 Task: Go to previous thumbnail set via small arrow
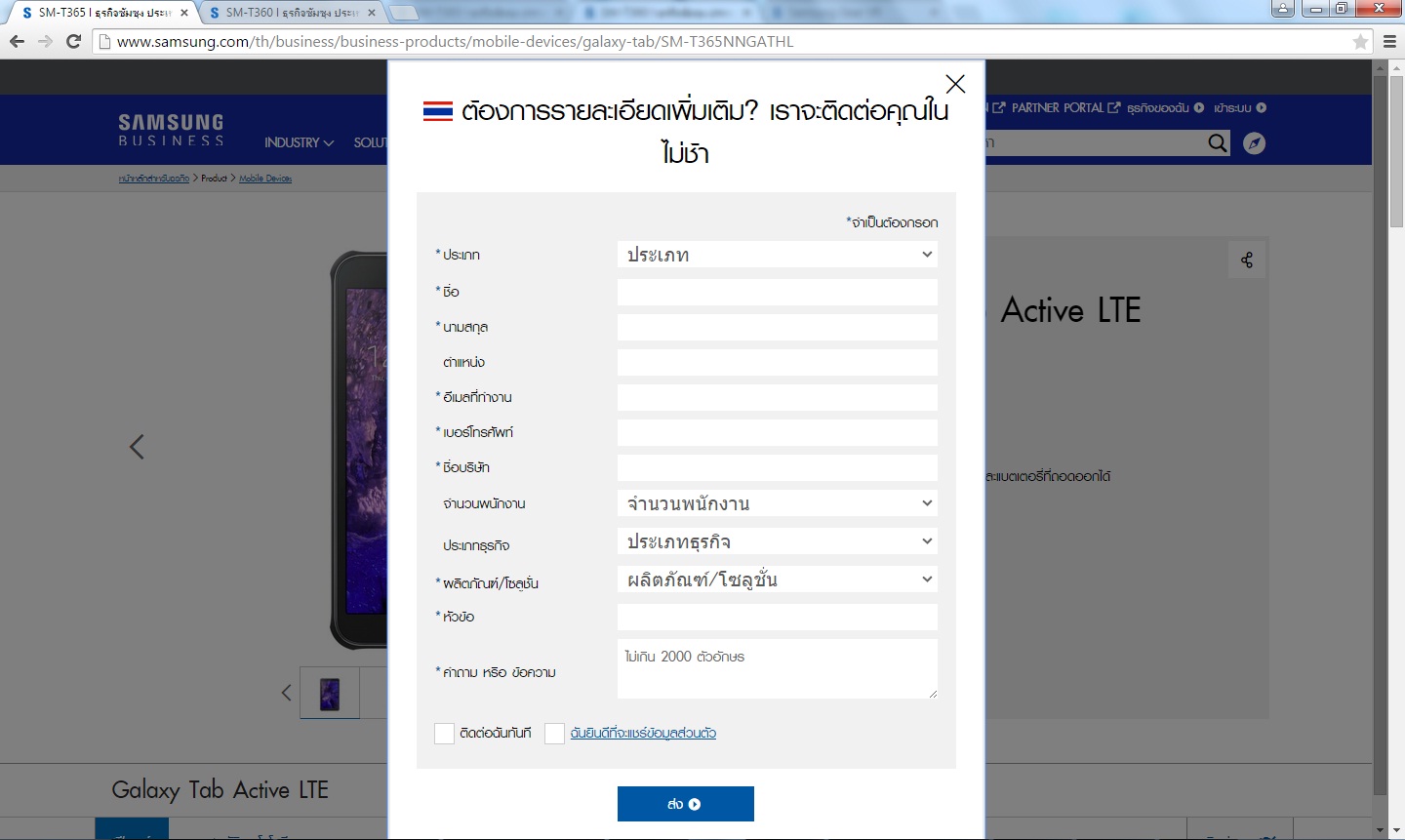click(286, 693)
